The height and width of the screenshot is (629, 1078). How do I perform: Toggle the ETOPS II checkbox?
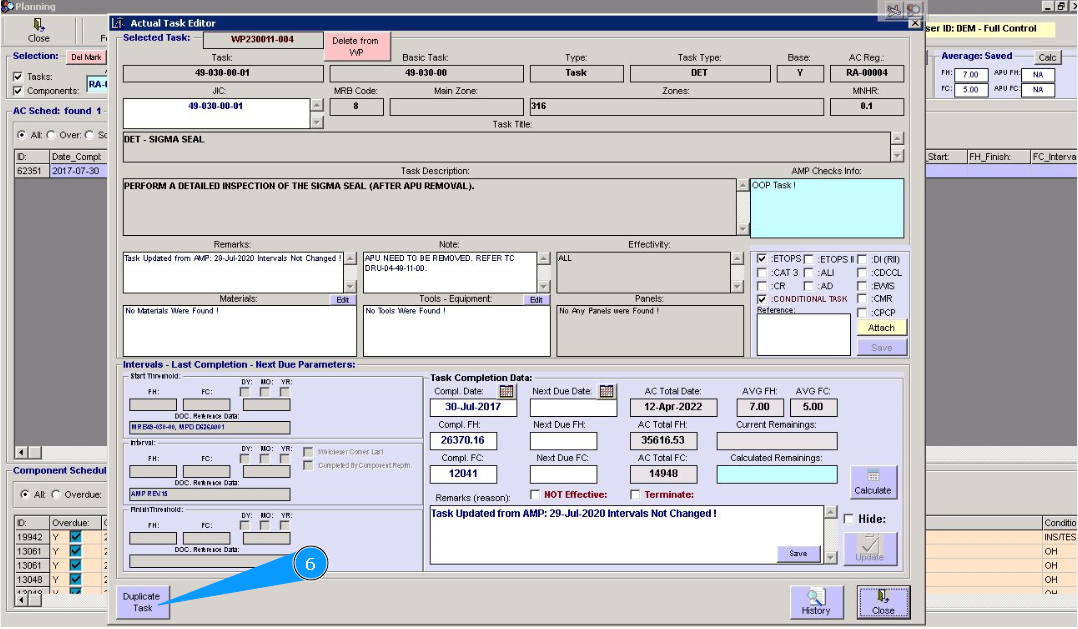point(809,259)
